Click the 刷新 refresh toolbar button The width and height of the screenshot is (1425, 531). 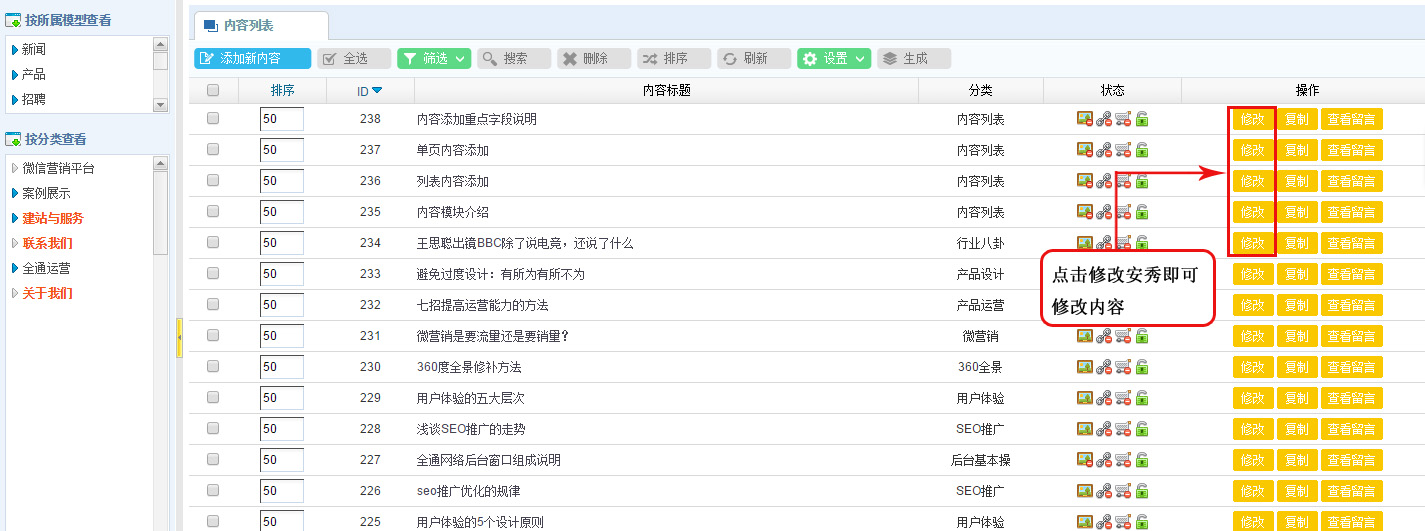pos(753,59)
